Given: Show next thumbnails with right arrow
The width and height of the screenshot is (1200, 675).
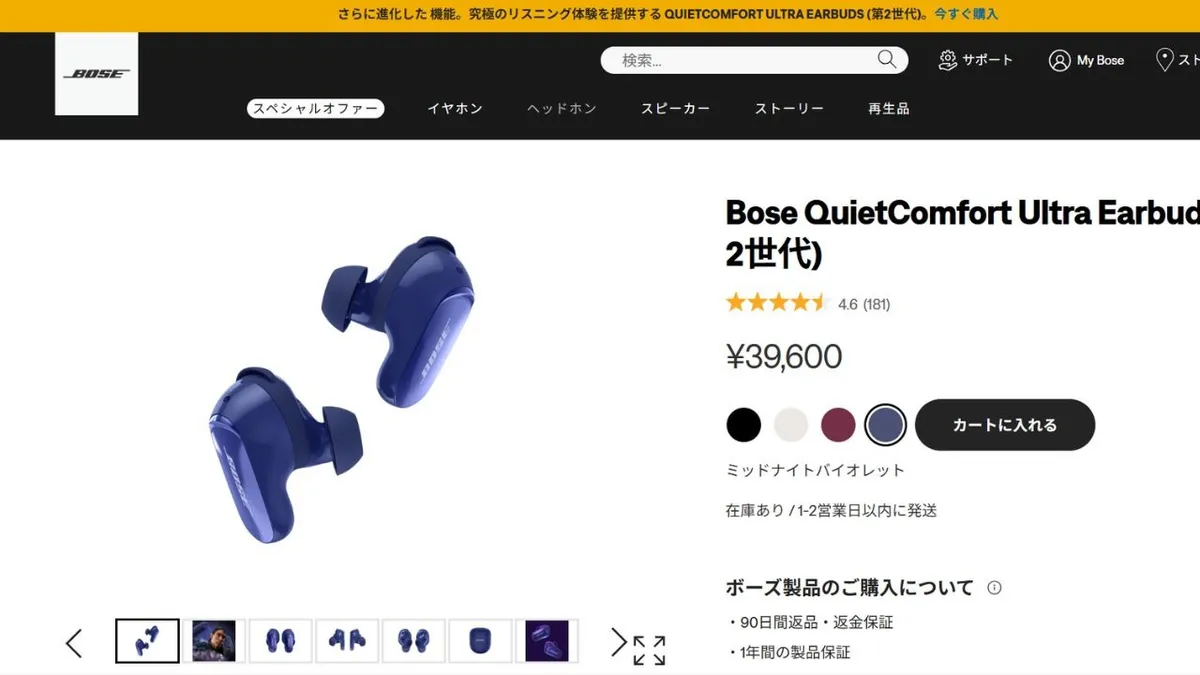Looking at the screenshot, I should [619, 642].
